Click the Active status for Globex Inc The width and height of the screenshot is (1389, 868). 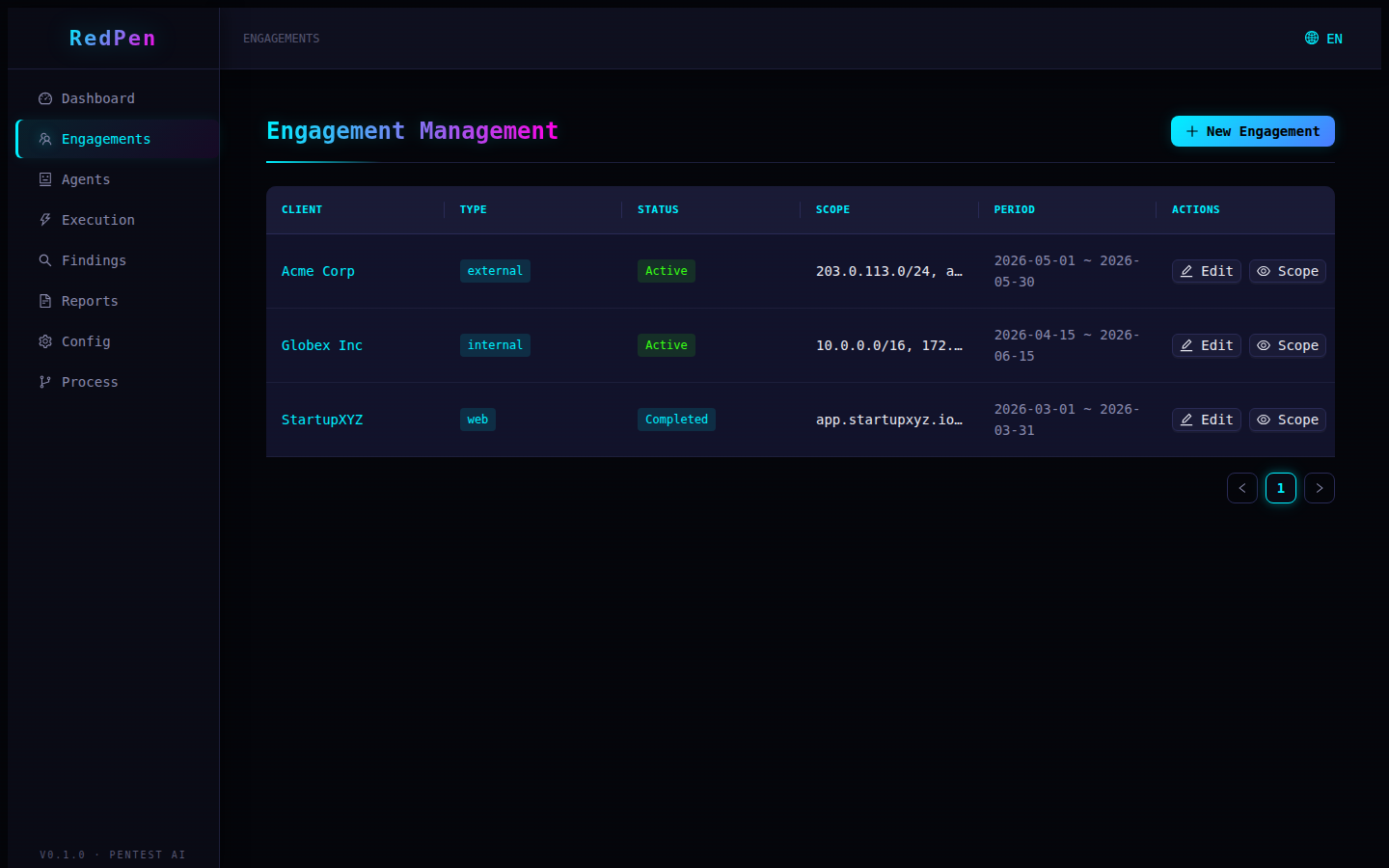coord(667,345)
